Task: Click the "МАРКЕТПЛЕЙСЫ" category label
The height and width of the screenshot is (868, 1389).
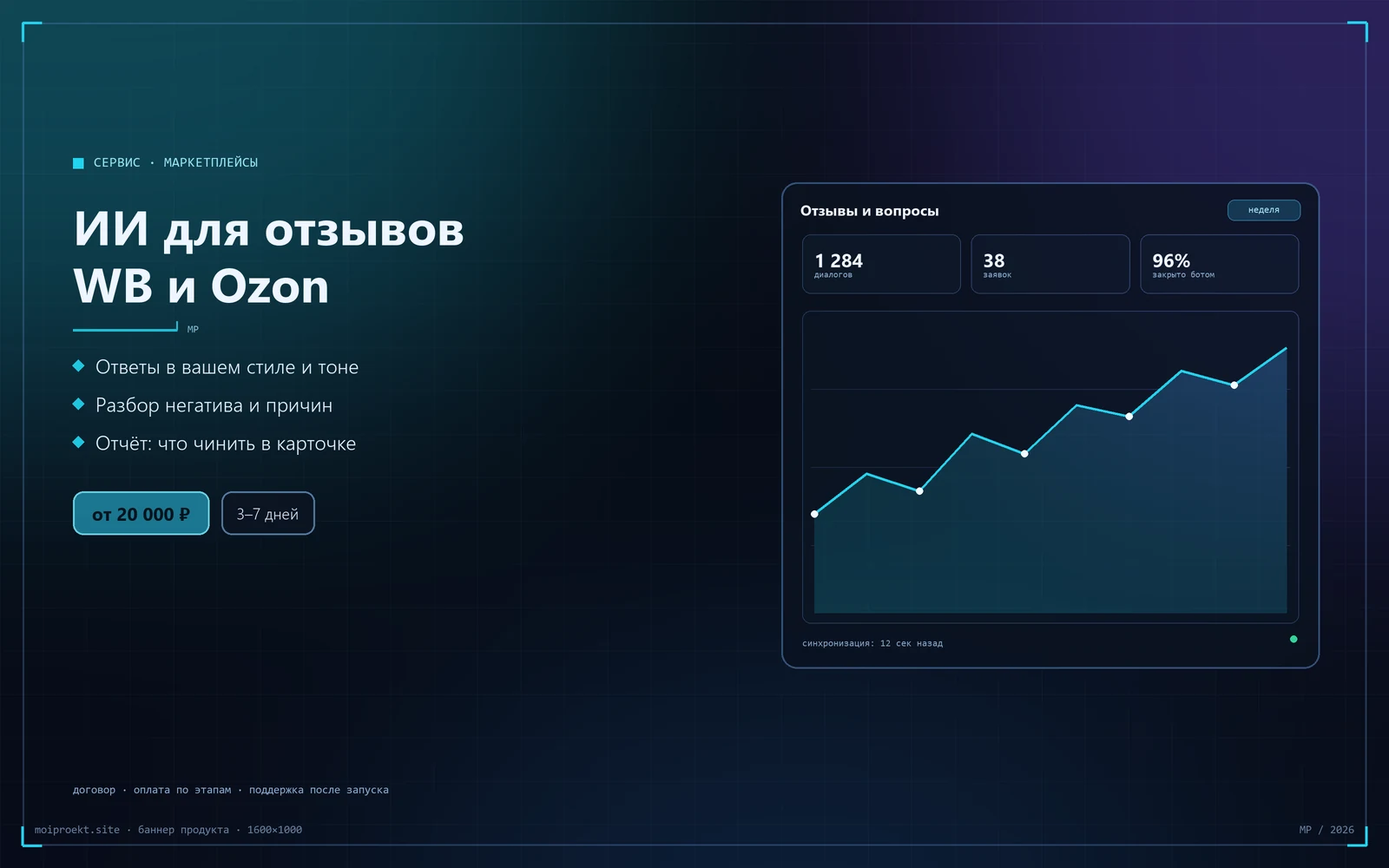Action: pyautogui.click(x=211, y=162)
